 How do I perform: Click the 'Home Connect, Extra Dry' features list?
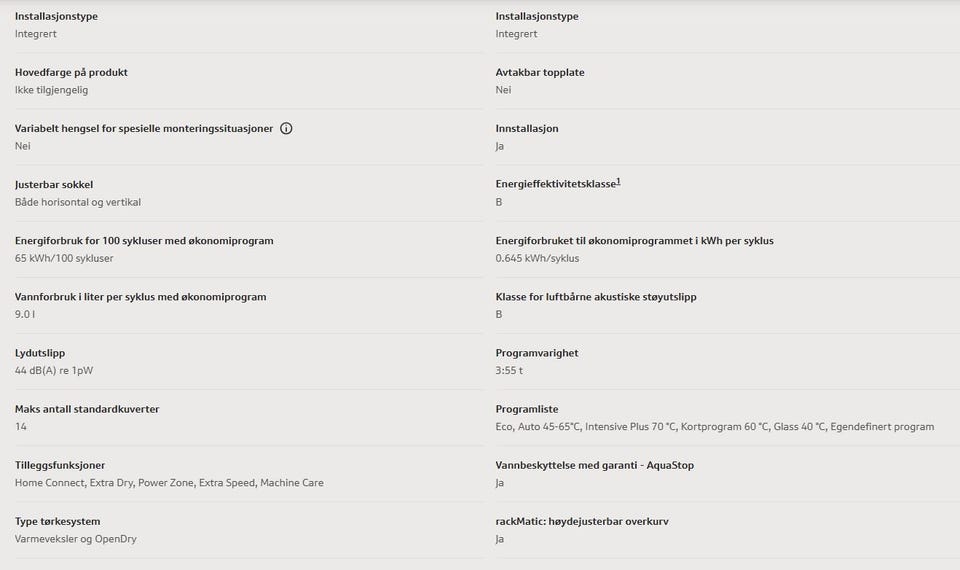tap(169, 483)
